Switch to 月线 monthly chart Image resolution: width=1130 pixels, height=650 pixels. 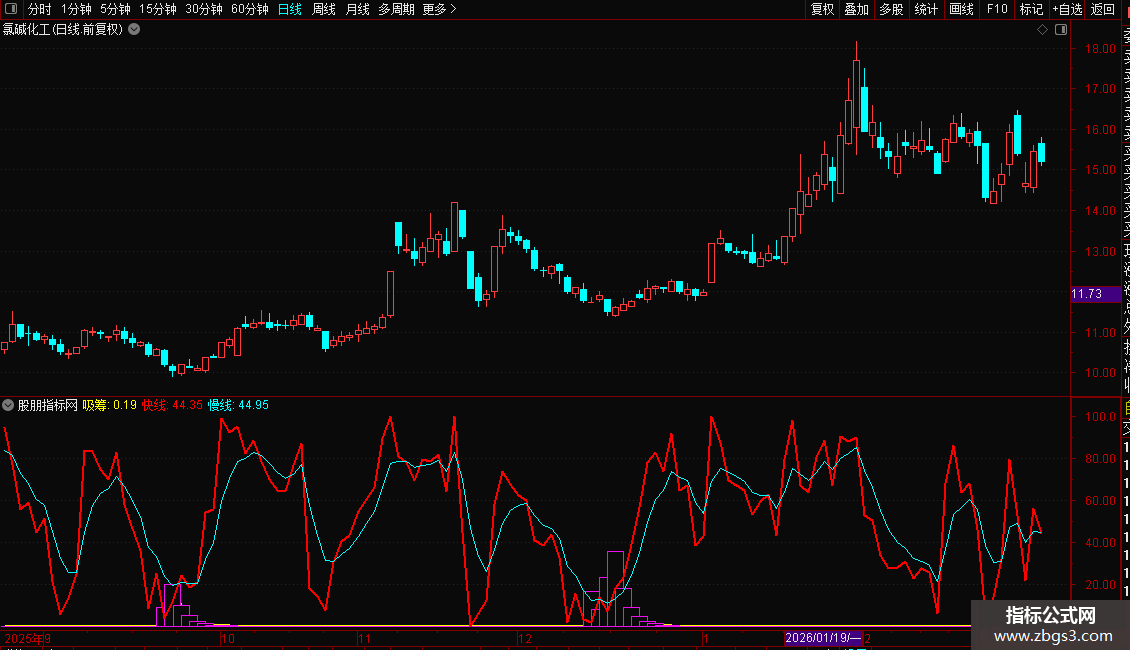pos(357,9)
